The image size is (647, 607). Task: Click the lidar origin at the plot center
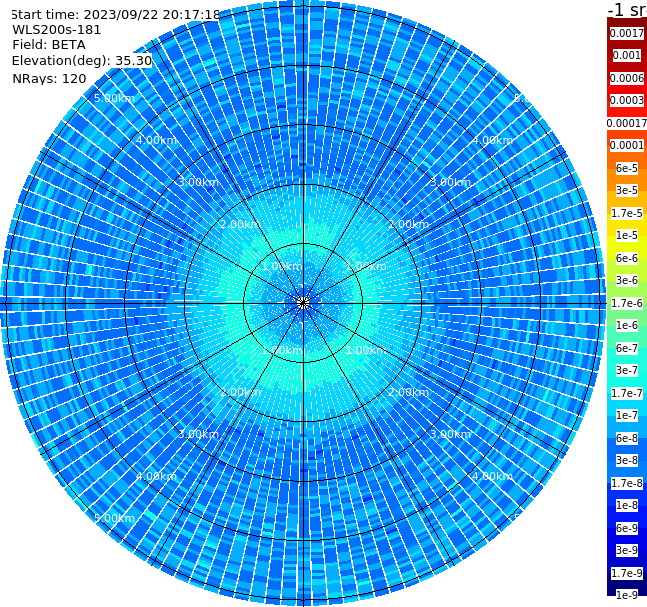click(x=303, y=303)
